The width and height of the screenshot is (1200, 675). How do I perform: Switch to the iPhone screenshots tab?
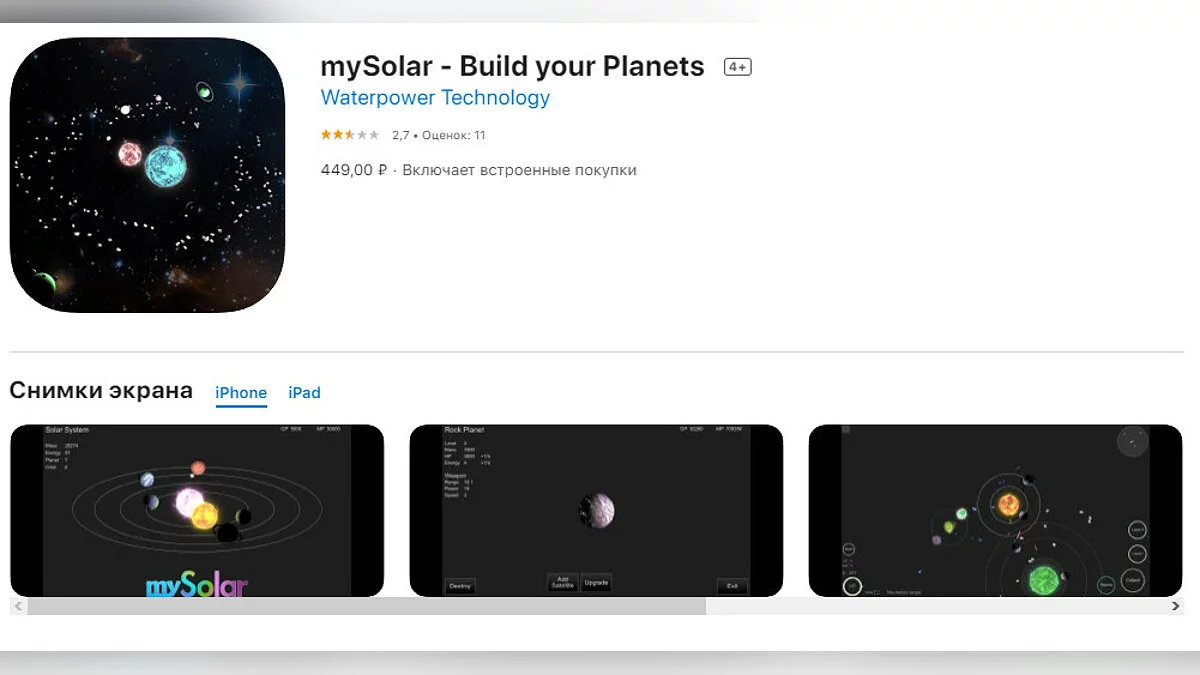(x=241, y=393)
